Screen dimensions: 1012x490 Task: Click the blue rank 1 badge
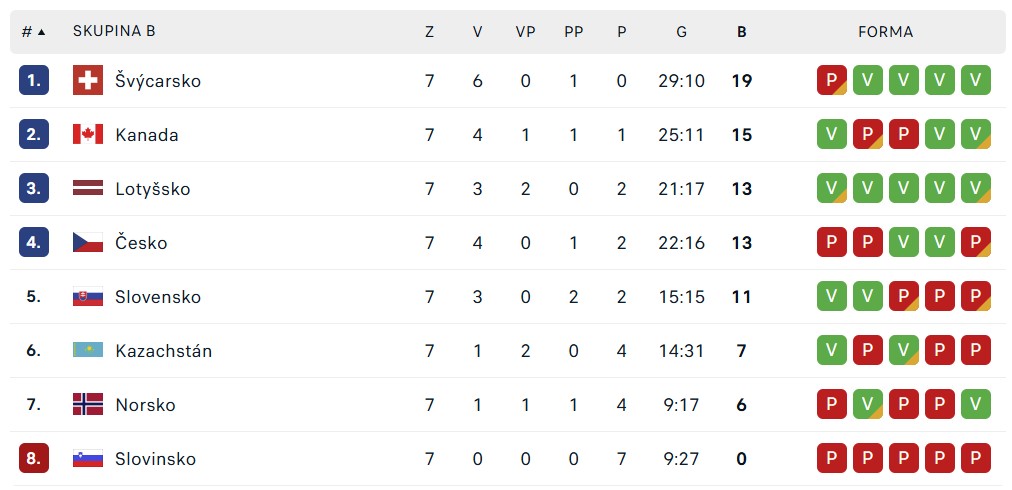[x=34, y=81]
